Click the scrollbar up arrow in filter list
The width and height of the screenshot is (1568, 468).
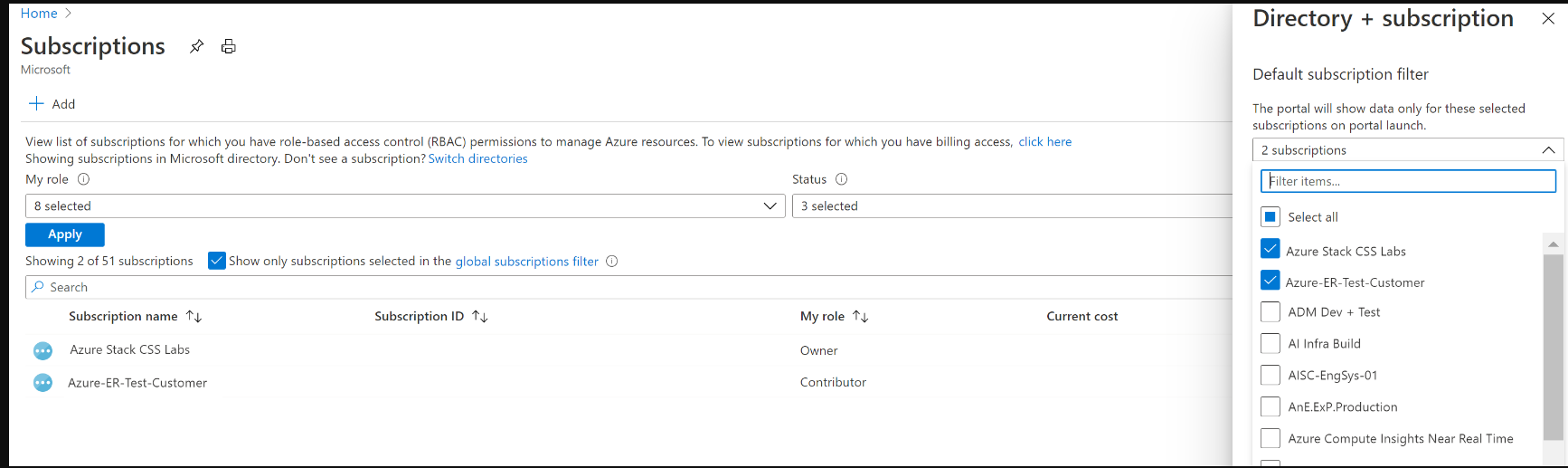1554,244
